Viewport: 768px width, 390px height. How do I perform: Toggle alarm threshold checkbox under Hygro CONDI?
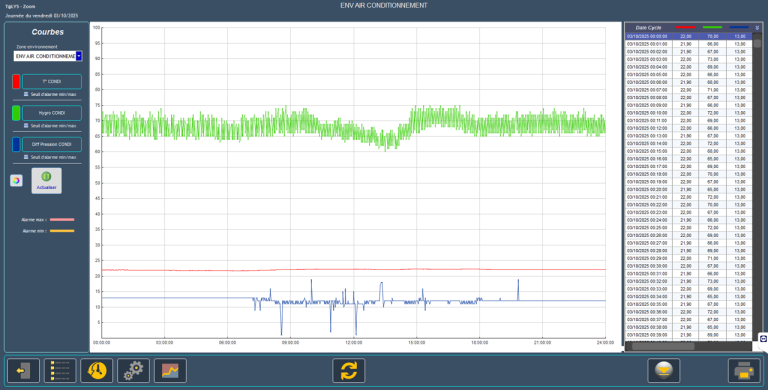pyautogui.click(x=26, y=126)
